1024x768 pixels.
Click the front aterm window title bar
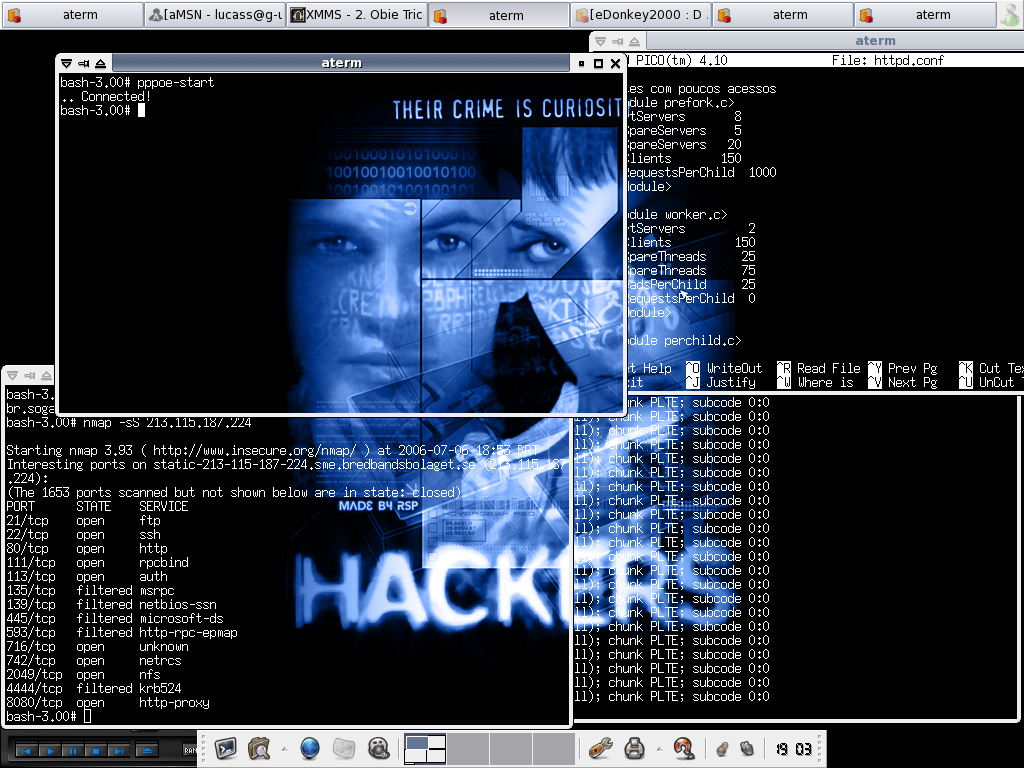342,63
